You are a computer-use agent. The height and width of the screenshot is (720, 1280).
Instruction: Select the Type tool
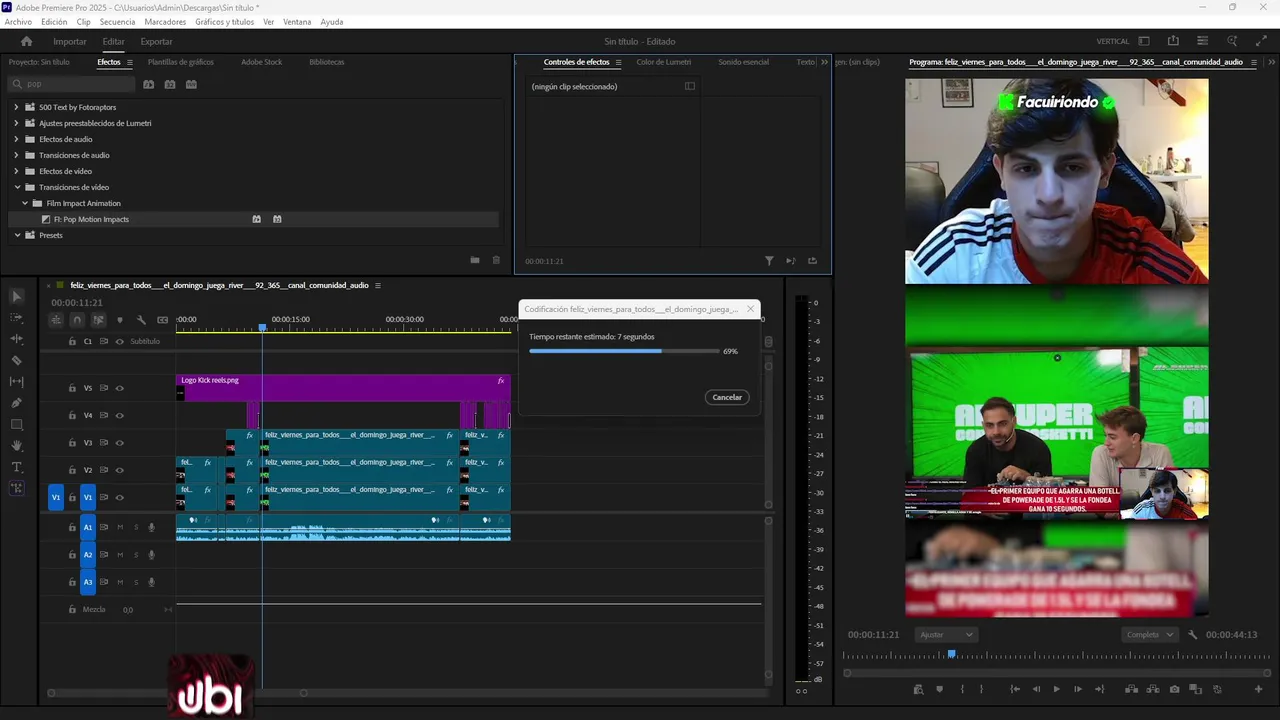[x=16, y=467]
